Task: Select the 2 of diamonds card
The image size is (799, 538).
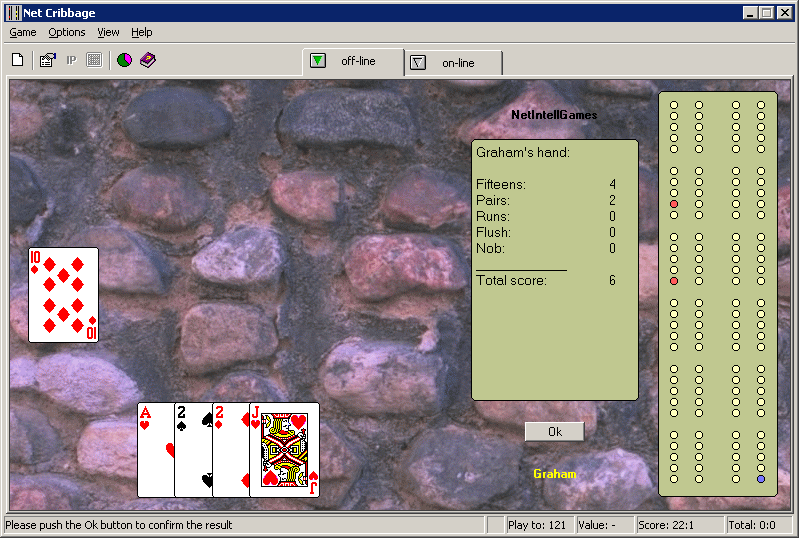Action: (x=231, y=450)
